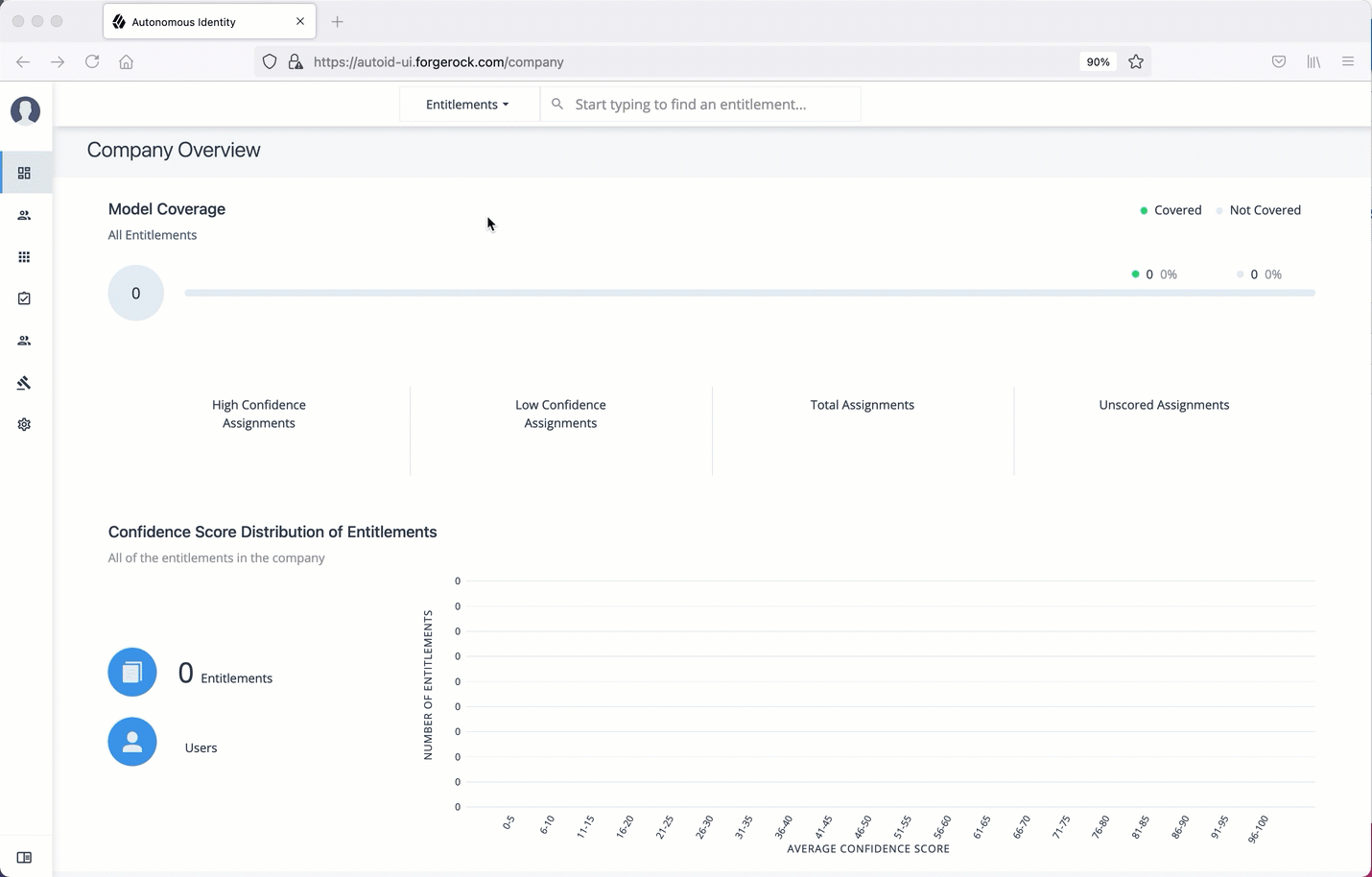Open the settings gear in the sidebar
This screenshot has height=877, width=1372.
[x=24, y=424]
